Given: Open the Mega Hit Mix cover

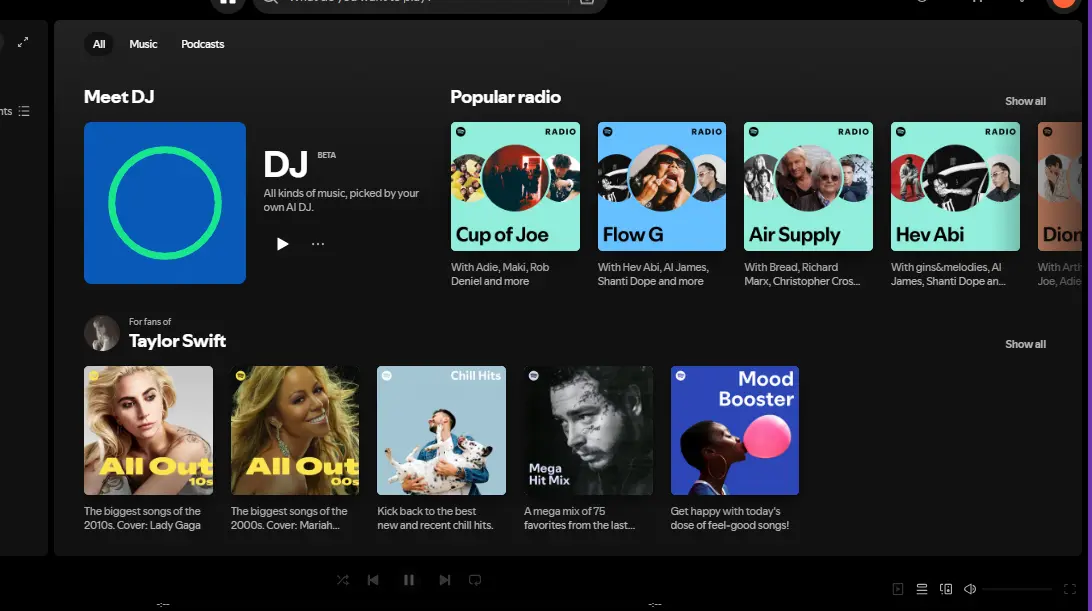Looking at the screenshot, I should click(588, 431).
